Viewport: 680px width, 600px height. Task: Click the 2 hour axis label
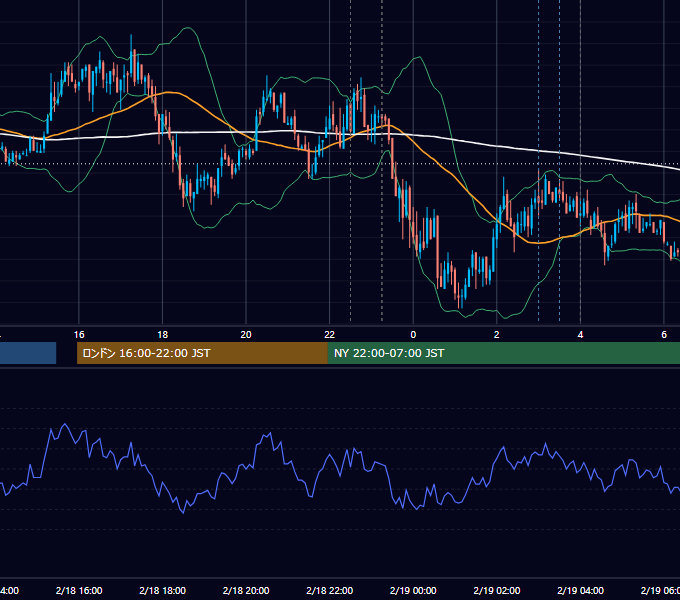click(x=497, y=334)
